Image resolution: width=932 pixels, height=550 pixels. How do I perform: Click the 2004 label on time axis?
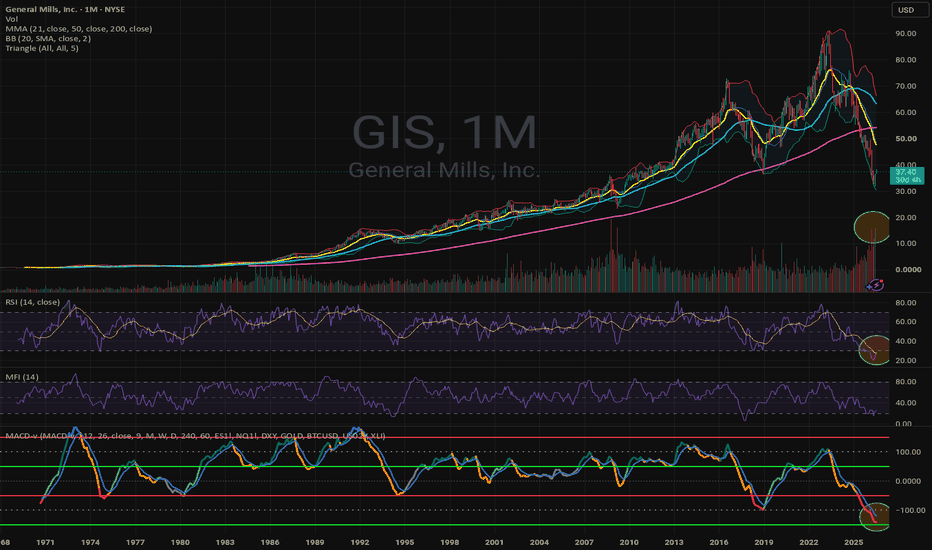(539, 542)
